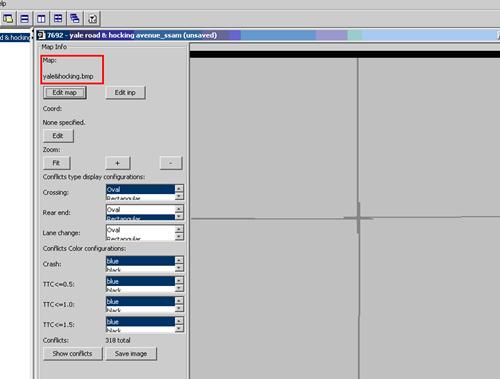Click the 318 total conflicts value
Viewport: 500px width, 379px height.
pos(118,340)
